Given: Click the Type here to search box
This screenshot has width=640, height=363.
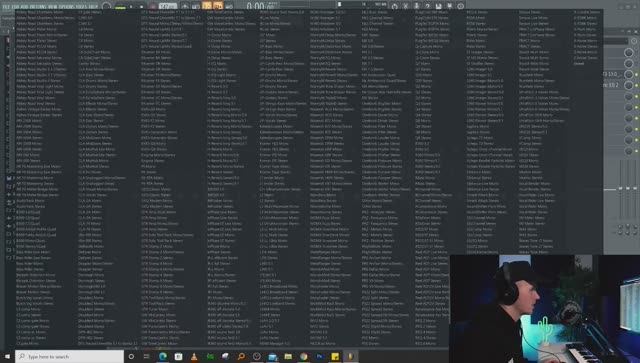Looking at the screenshot, I should point(69,356).
